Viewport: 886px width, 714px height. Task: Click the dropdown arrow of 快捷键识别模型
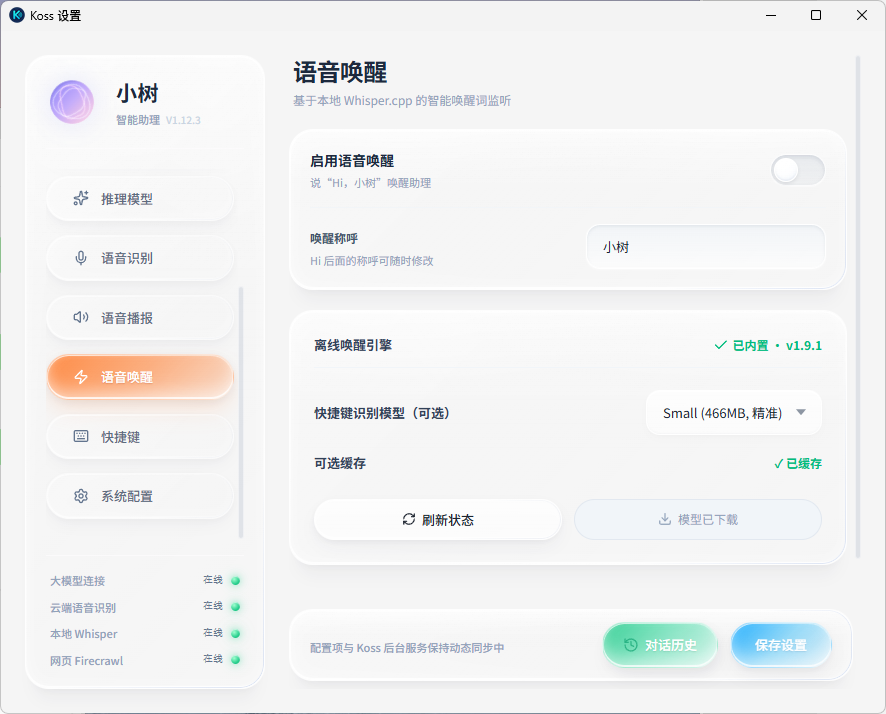pos(801,412)
